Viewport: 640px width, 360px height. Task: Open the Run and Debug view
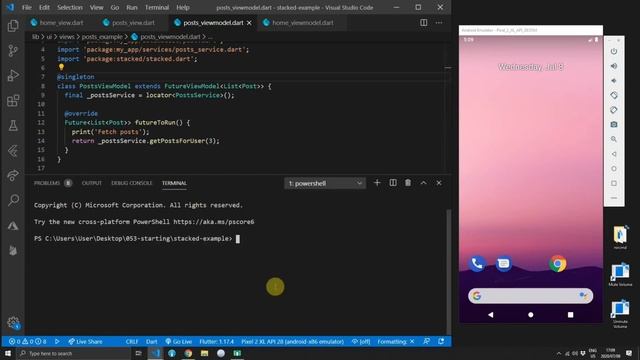click(13, 76)
